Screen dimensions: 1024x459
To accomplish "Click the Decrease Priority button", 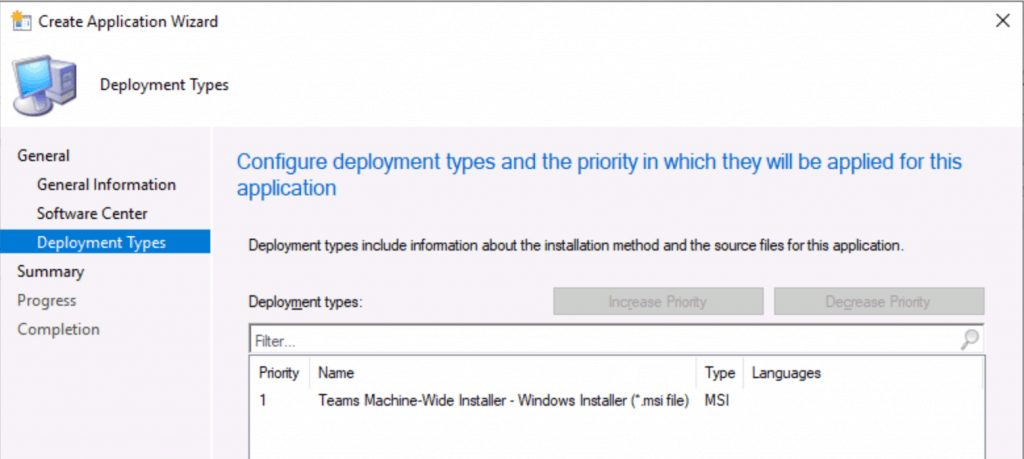I will pyautogui.click(x=879, y=302).
